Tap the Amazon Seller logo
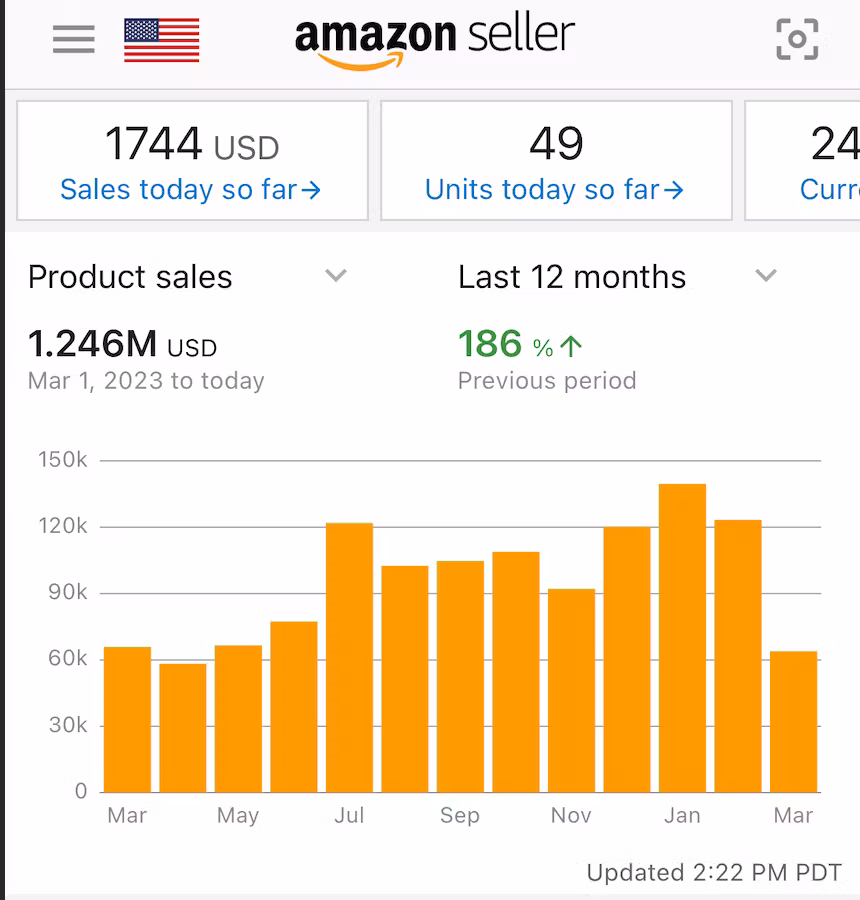The image size is (860, 900). [x=435, y=40]
